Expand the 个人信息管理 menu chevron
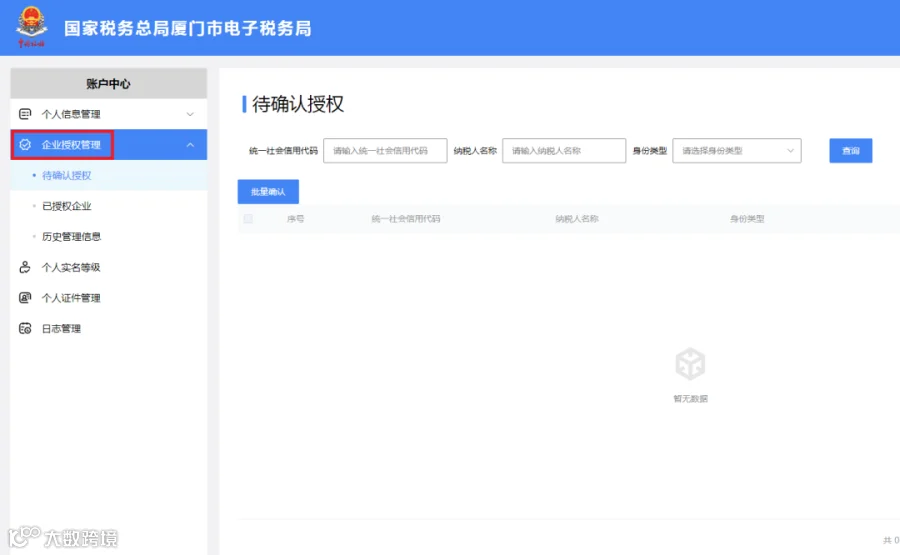 (190, 114)
